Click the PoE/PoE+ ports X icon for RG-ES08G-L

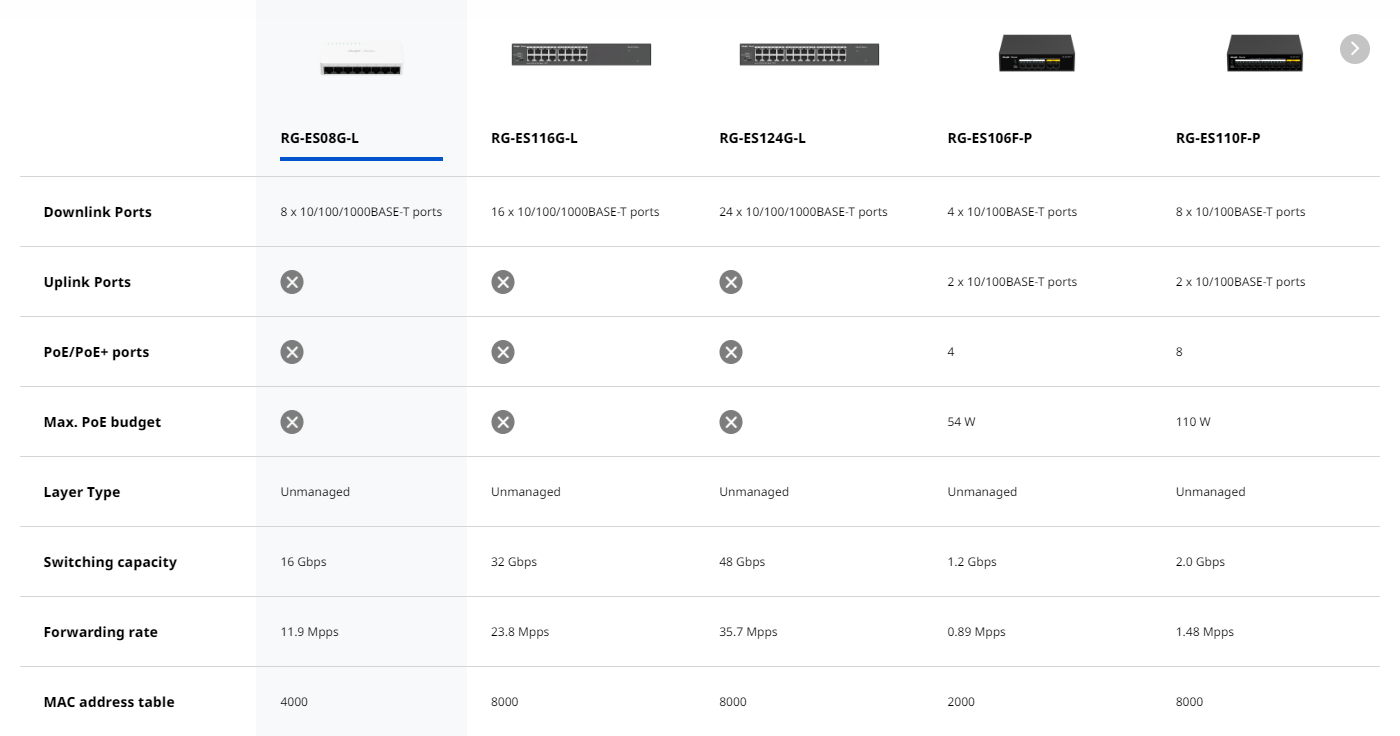point(292,352)
